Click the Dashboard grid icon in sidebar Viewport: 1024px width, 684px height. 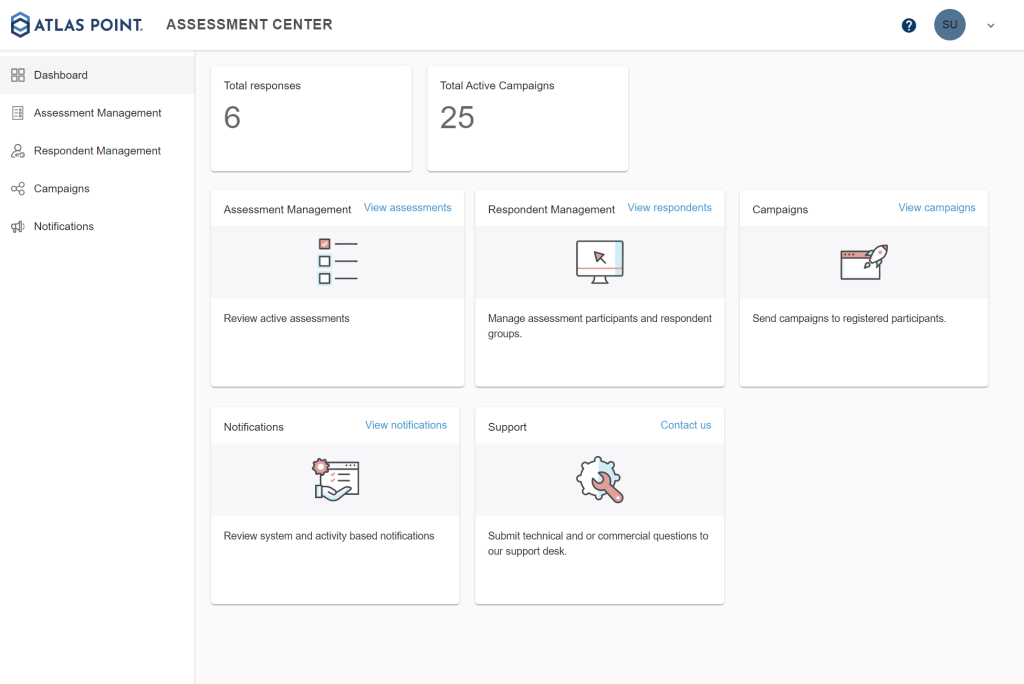pos(18,75)
